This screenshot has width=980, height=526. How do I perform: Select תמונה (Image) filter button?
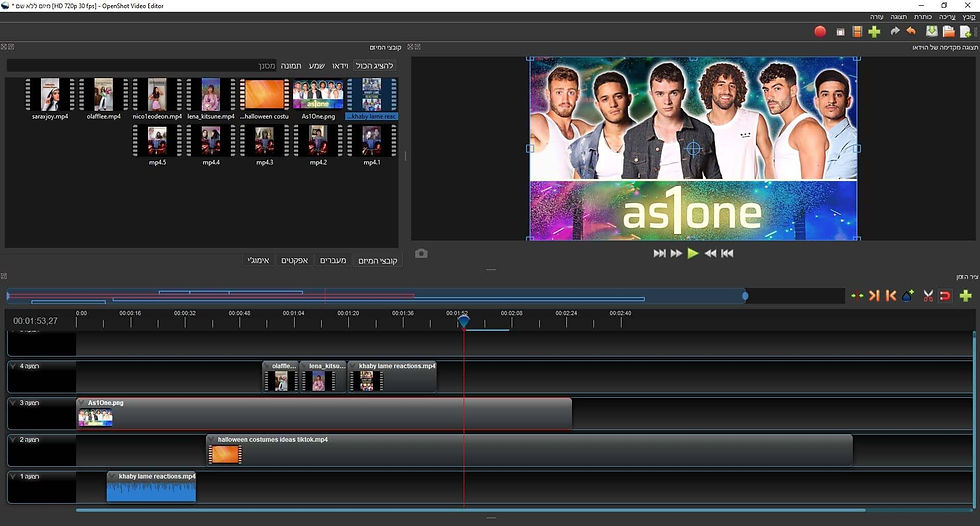point(291,66)
